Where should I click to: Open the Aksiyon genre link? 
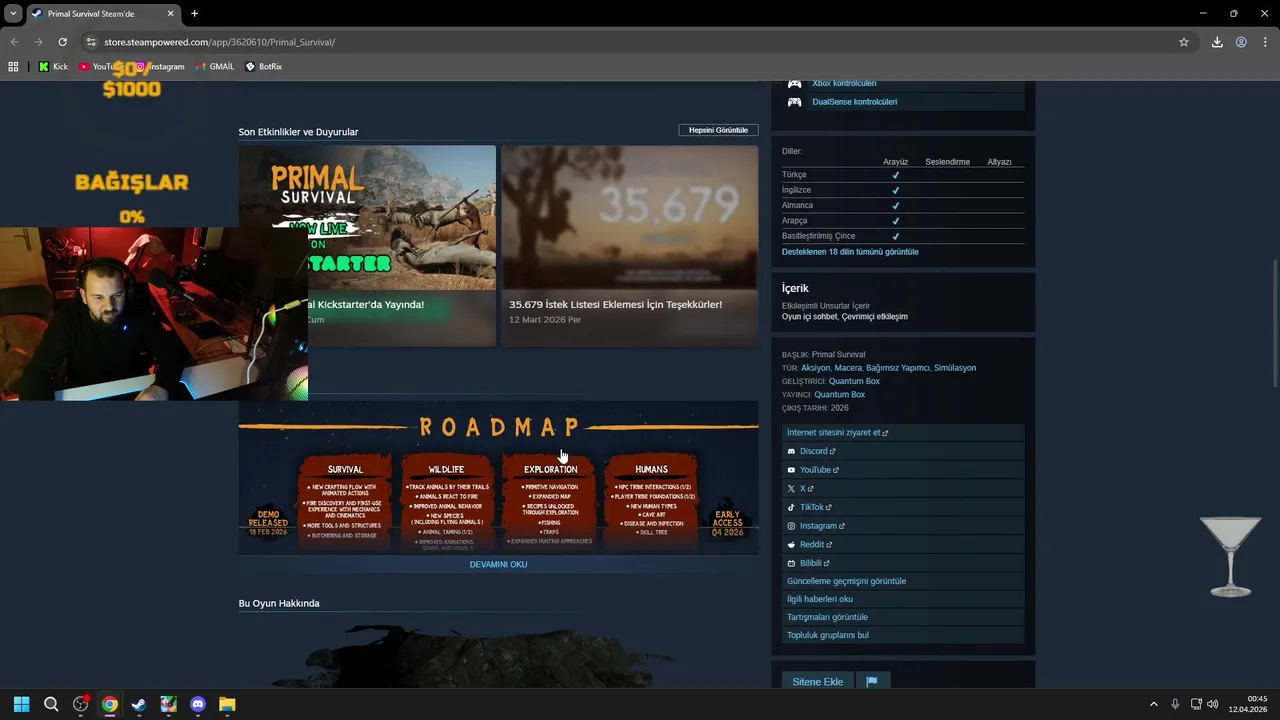pos(815,368)
